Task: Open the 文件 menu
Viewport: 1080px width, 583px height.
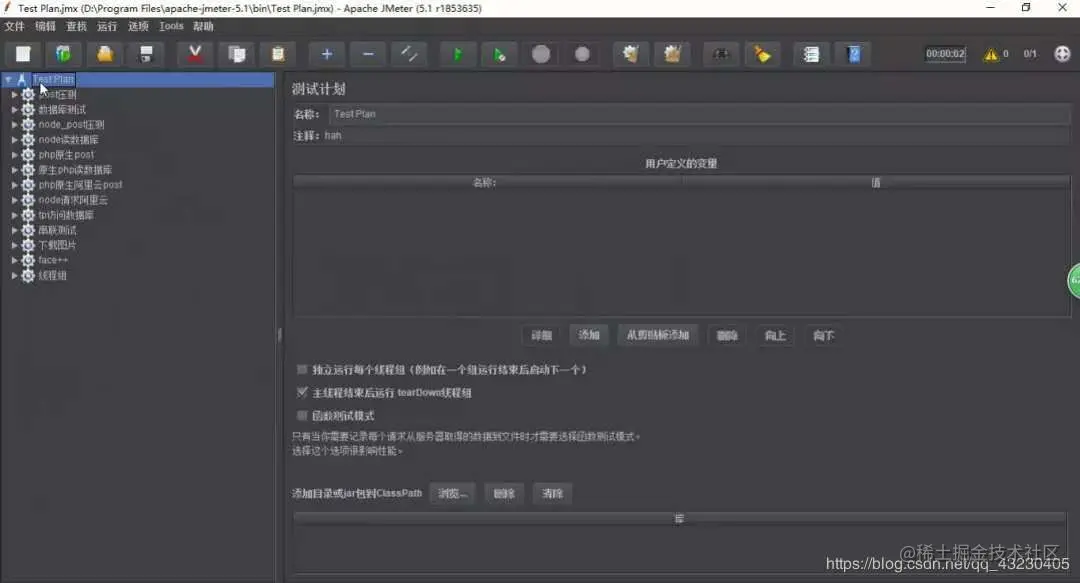Action: 14,26
